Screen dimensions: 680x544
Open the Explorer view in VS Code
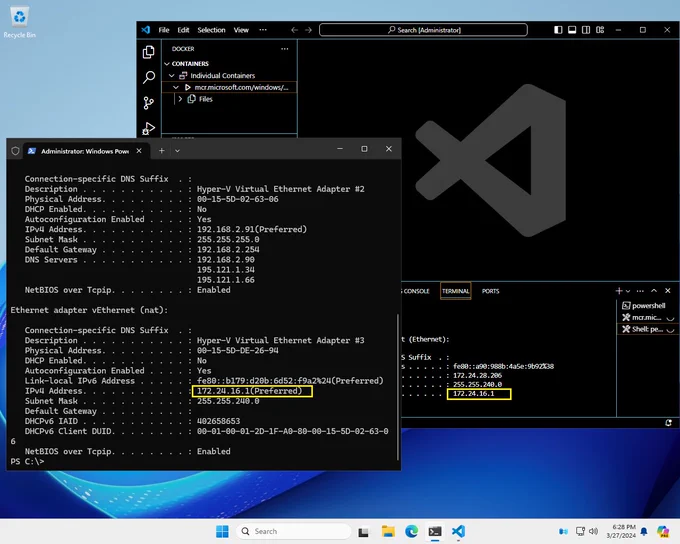pyautogui.click(x=148, y=52)
